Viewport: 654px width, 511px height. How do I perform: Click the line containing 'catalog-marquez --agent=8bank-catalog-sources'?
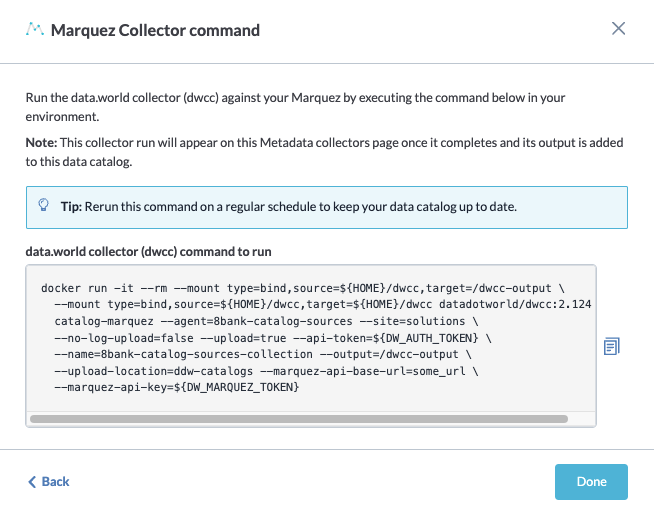coord(266,321)
